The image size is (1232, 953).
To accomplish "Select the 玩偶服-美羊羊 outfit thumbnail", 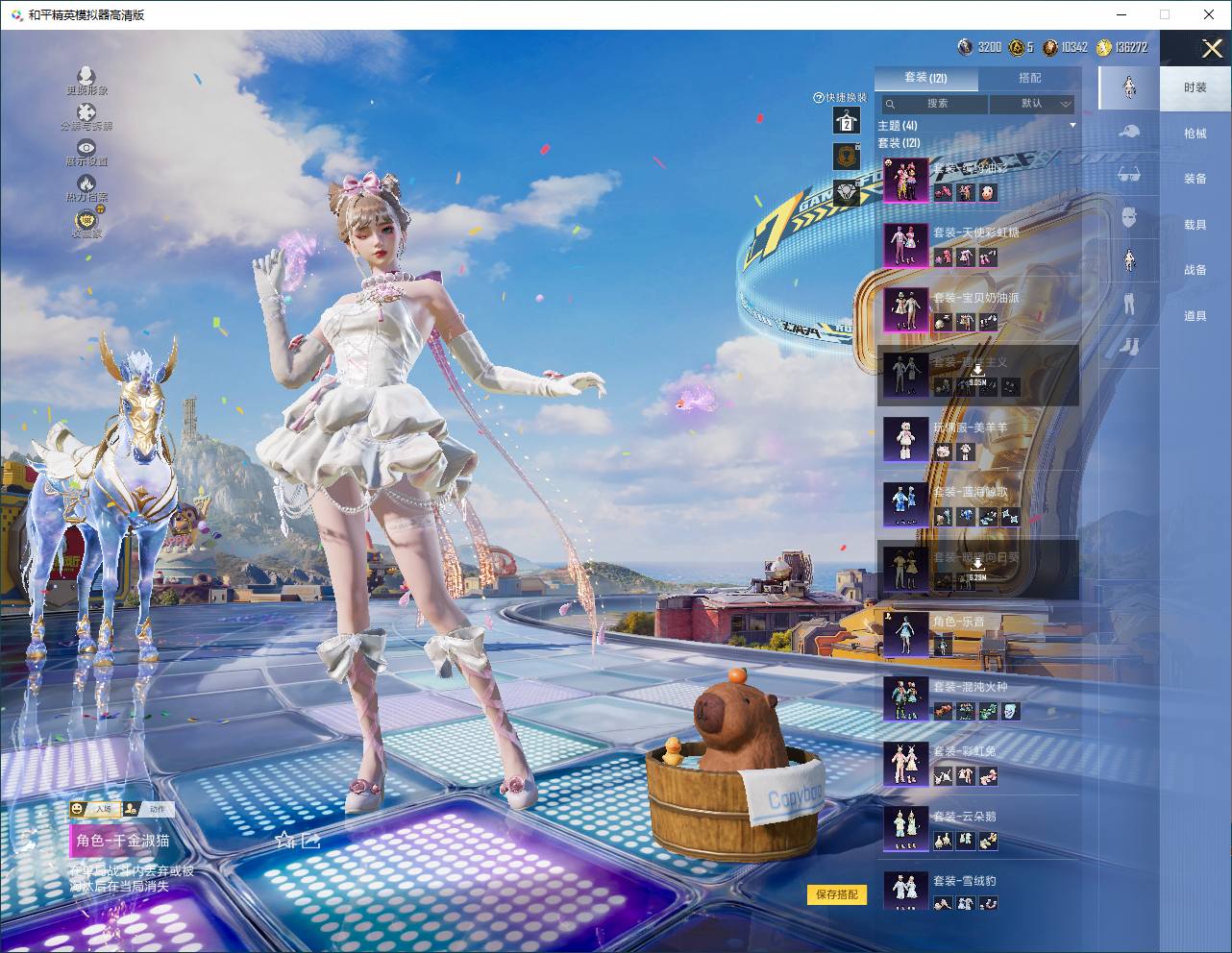I will (905, 439).
